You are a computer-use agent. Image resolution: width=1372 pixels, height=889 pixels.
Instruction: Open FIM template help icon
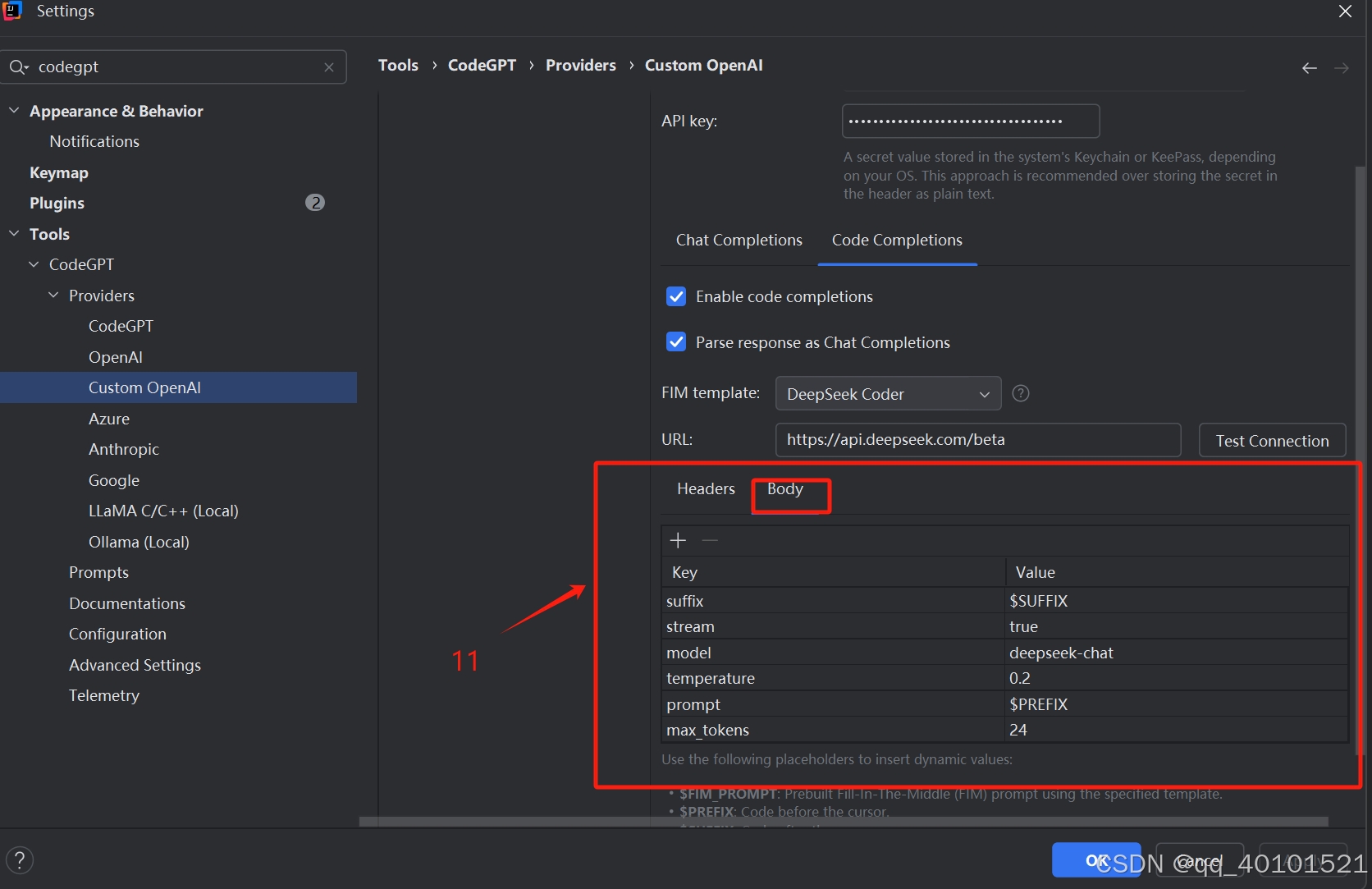(1021, 393)
